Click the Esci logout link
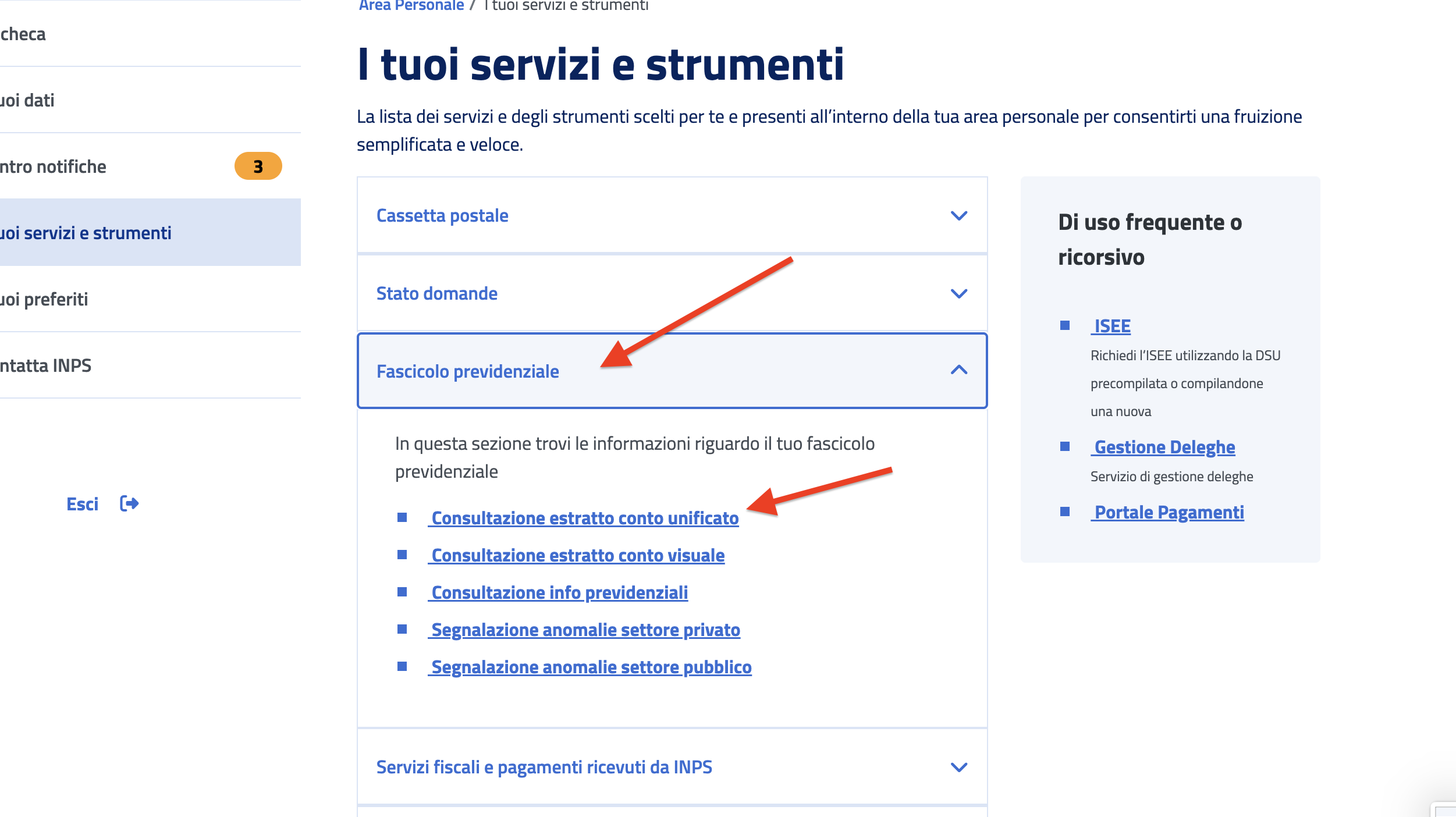 point(83,504)
